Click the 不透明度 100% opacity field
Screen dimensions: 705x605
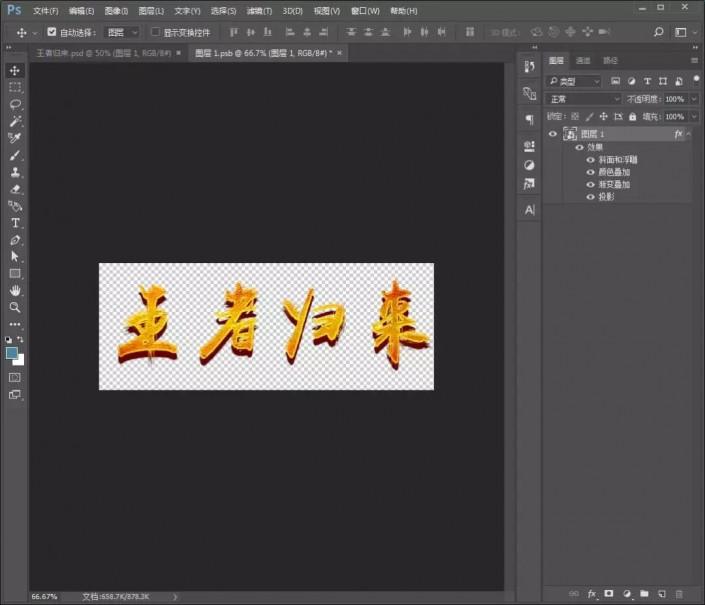pyautogui.click(x=674, y=99)
